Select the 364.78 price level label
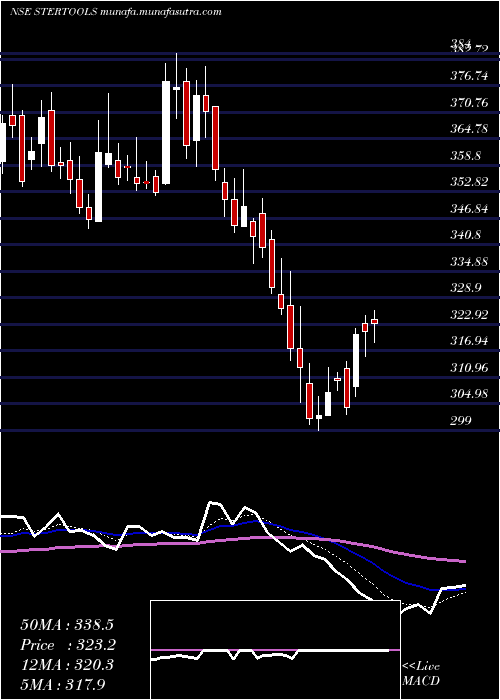 tap(469, 129)
